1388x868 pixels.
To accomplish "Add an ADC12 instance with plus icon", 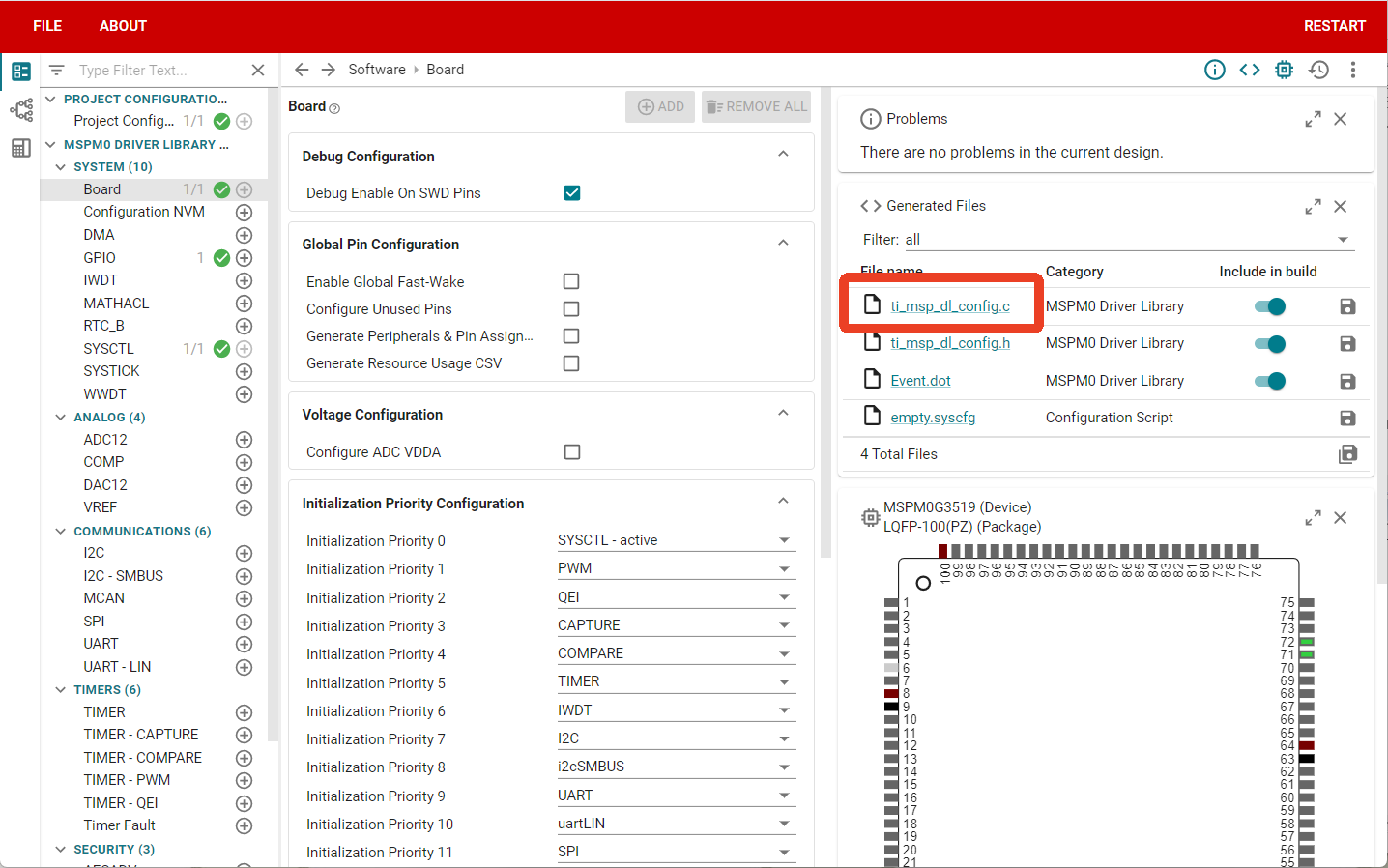I will click(245, 440).
